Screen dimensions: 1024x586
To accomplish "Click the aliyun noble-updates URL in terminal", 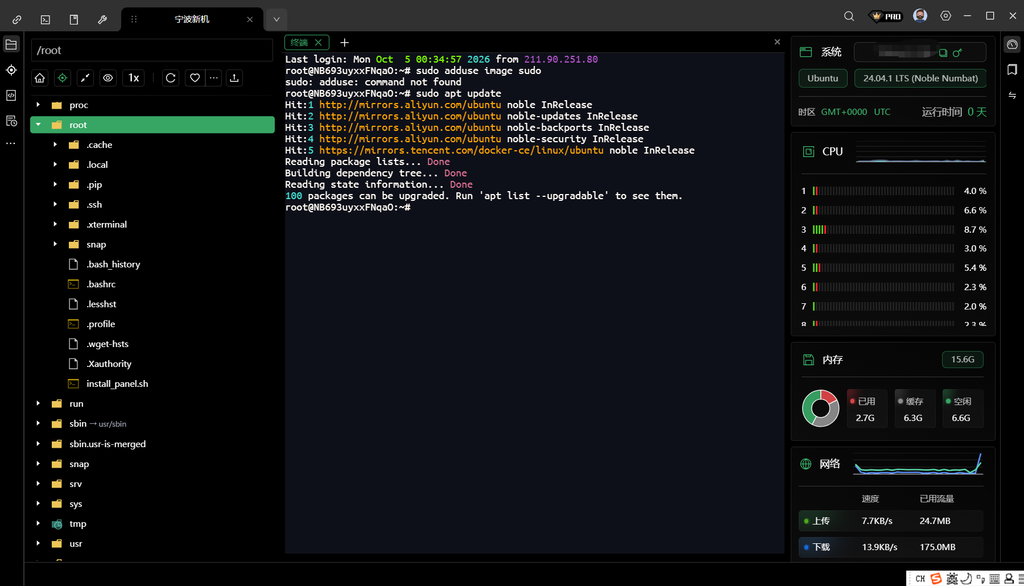I will click(410, 116).
